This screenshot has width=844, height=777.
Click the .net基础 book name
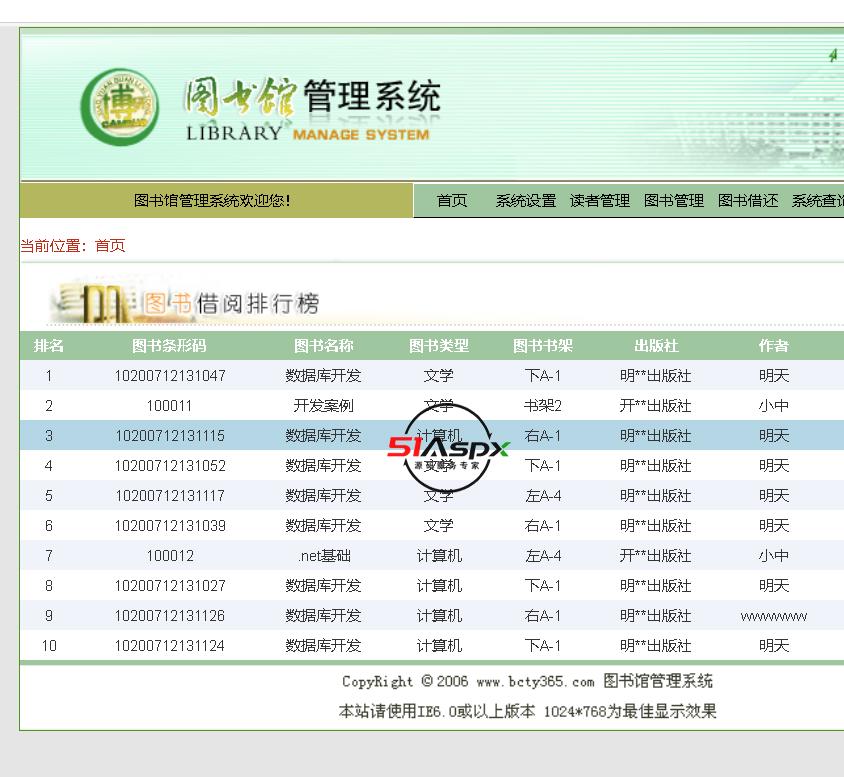[324, 556]
